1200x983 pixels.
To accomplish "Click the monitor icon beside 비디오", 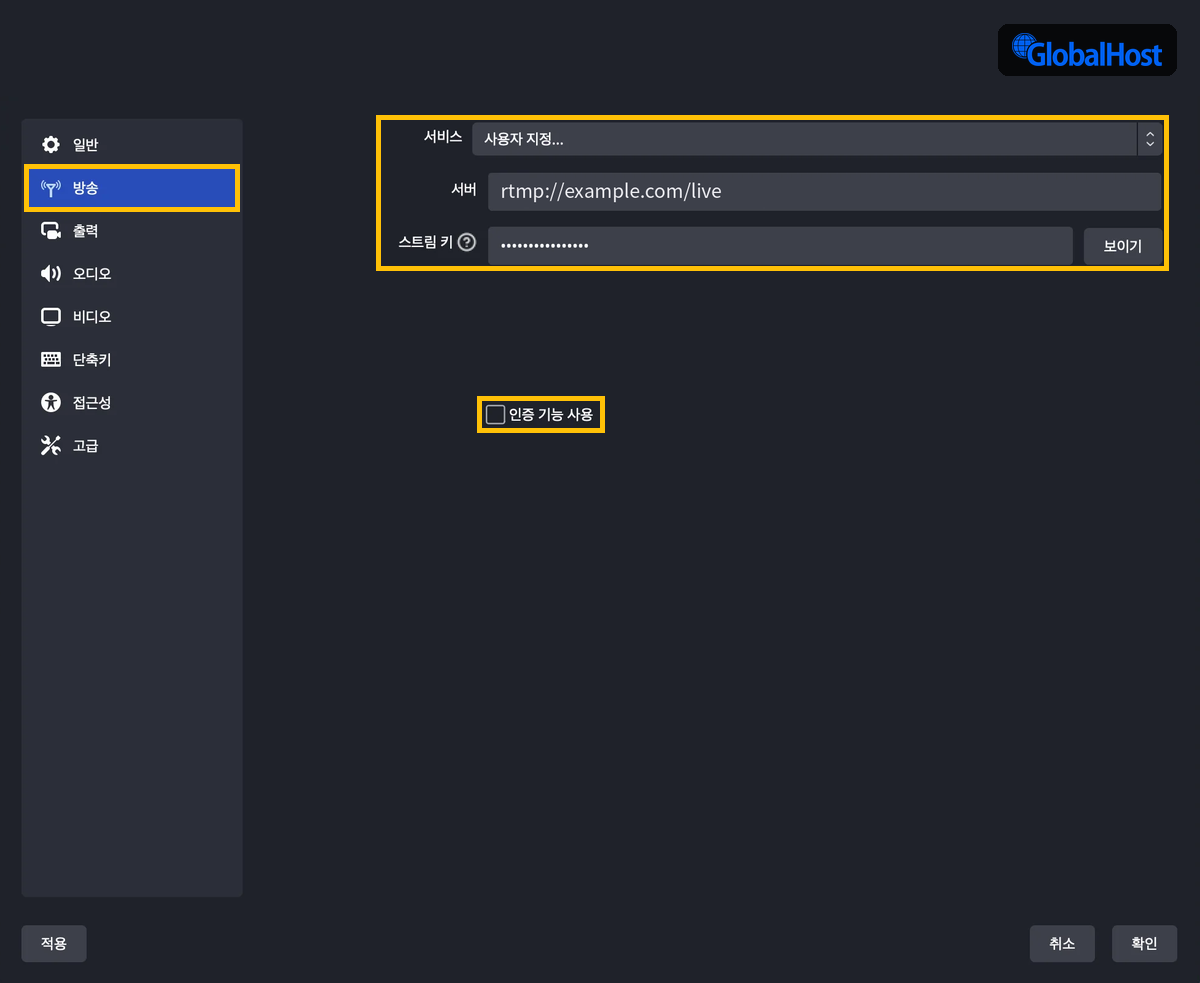I will 50,317.
